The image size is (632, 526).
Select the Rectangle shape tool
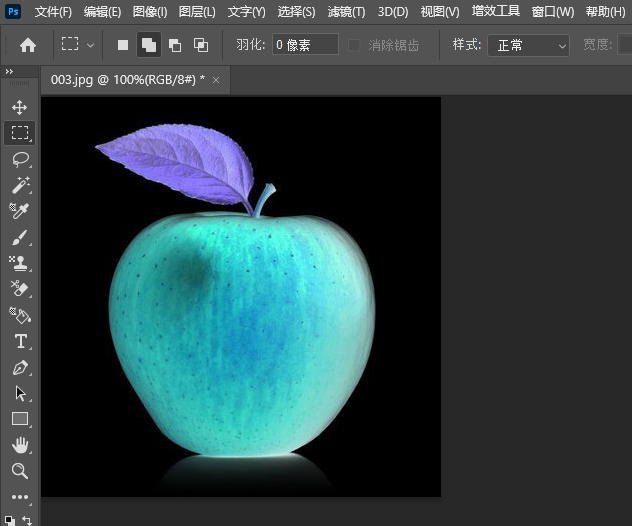click(20, 419)
